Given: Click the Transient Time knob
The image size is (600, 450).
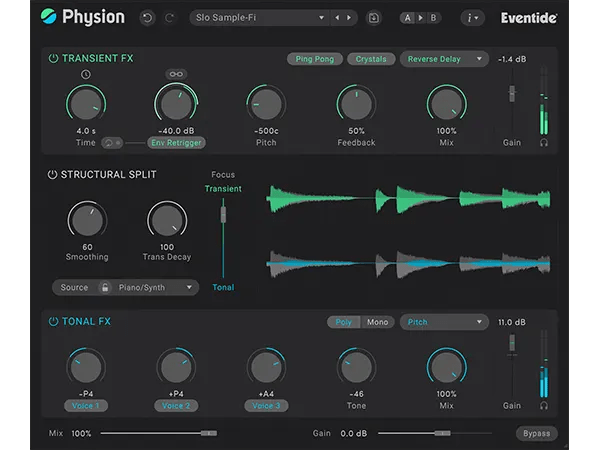Looking at the screenshot, I should point(86,104).
